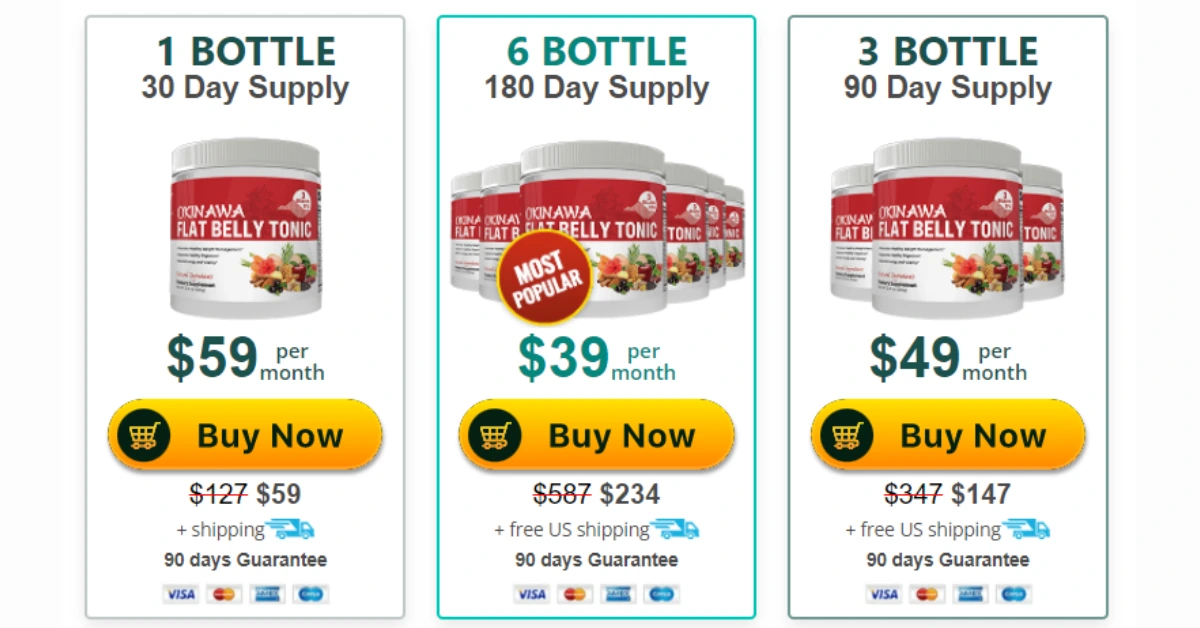
Task: Buy Now for the 3 Bottle 90 Day Supply
Action: tap(948, 436)
